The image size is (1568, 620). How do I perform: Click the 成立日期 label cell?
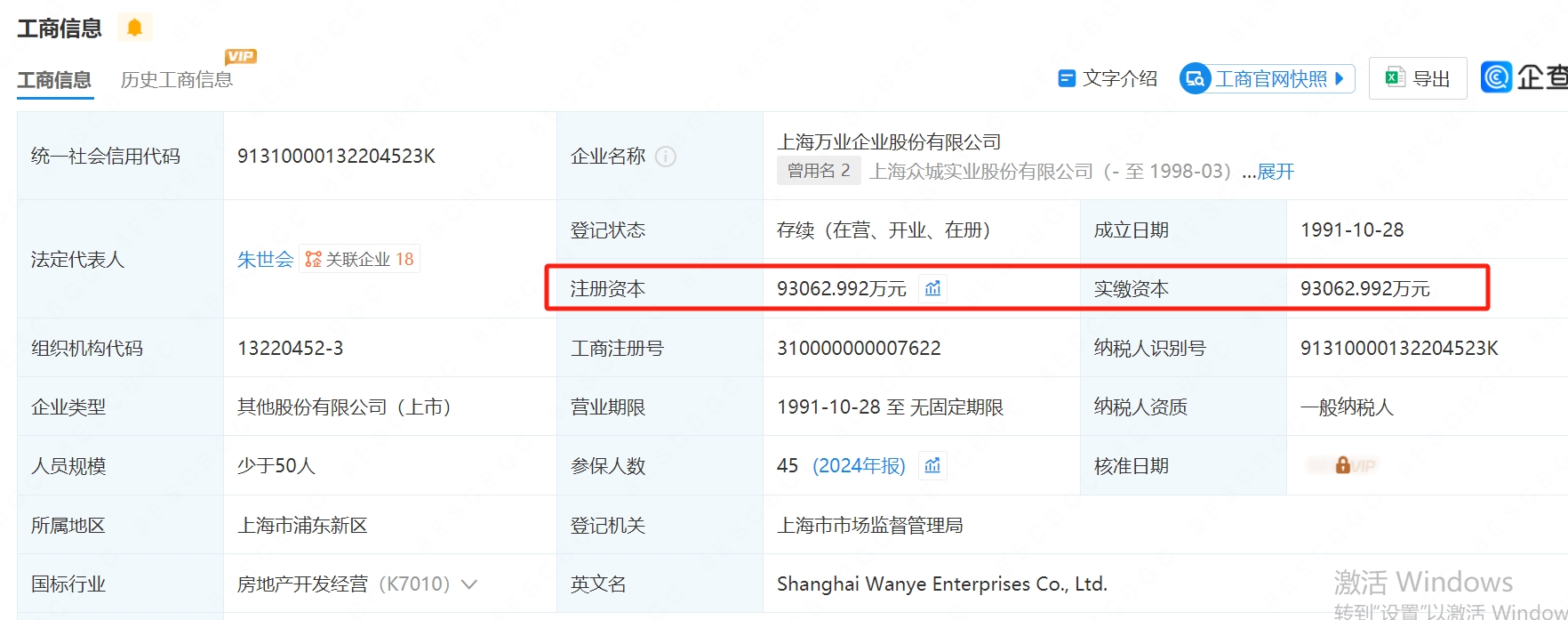(1183, 230)
